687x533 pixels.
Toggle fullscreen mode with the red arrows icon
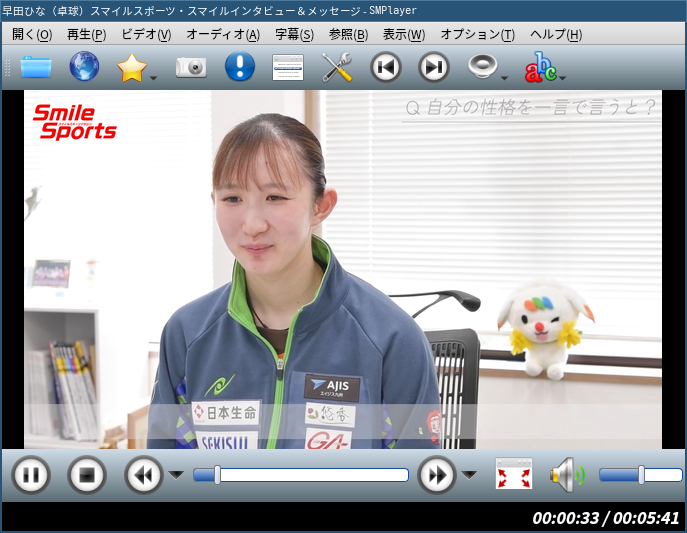[514, 474]
